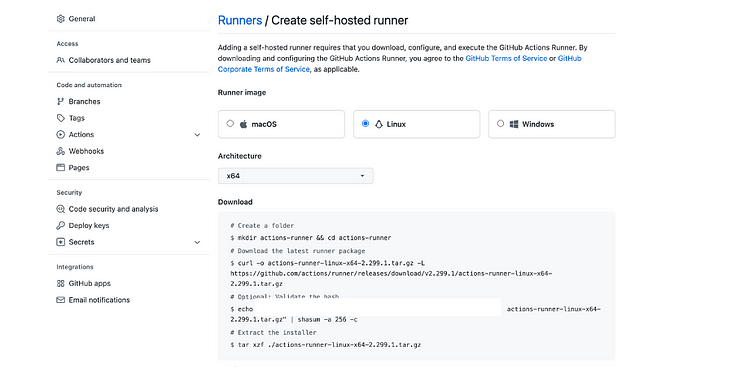This screenshot has width=736, height=368.
Task: Click the Runner image heading
Action: pos(242,93)
